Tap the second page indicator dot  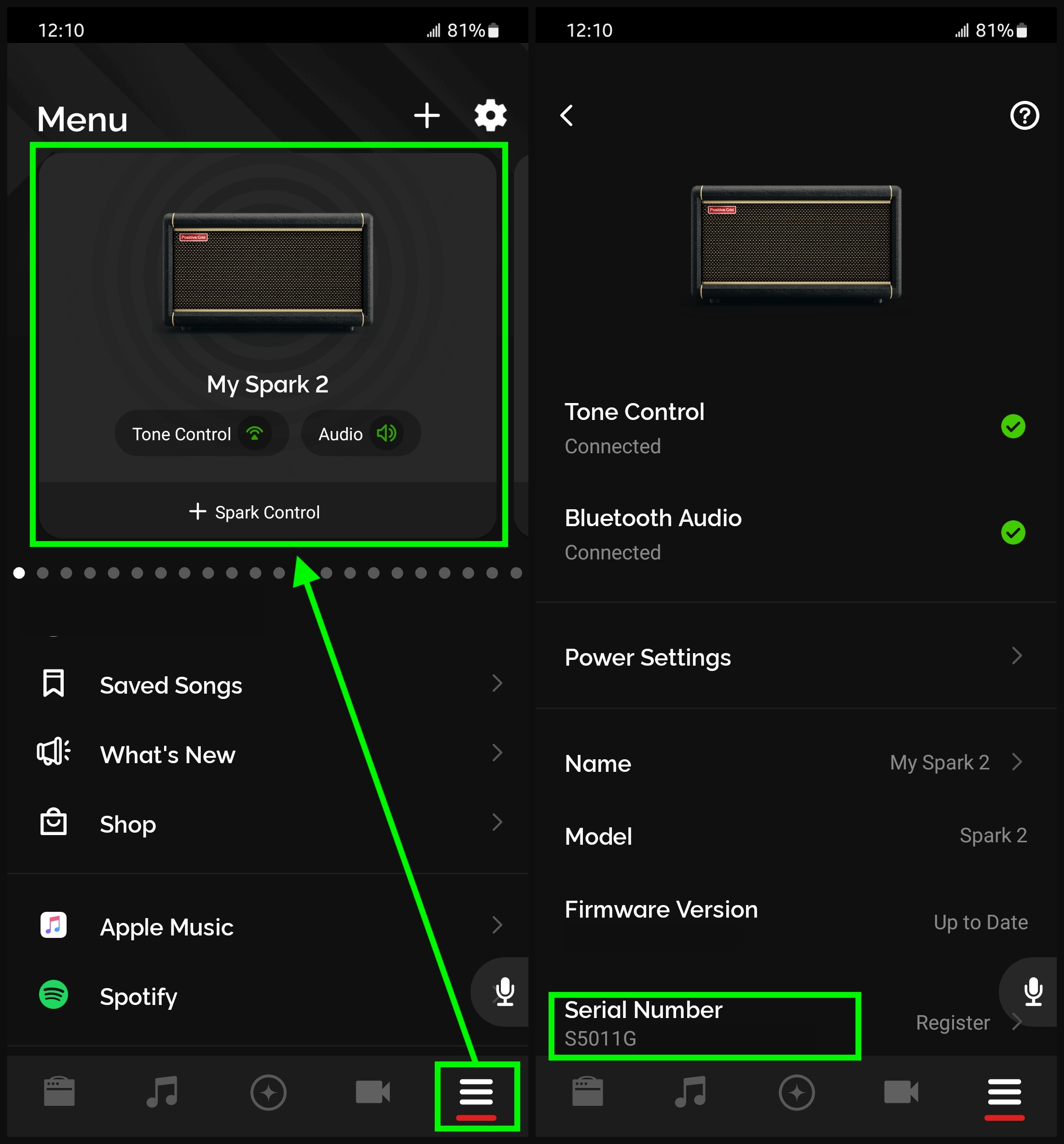click(x=42, y=572)
